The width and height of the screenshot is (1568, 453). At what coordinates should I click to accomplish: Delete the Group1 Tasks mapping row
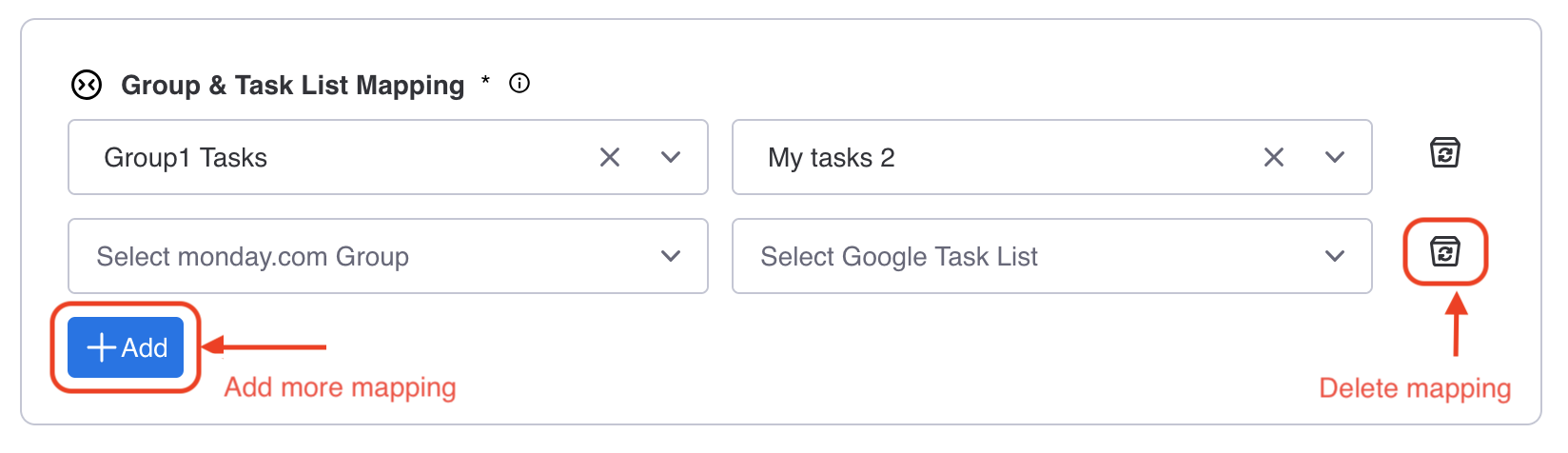coord(1445,152)
